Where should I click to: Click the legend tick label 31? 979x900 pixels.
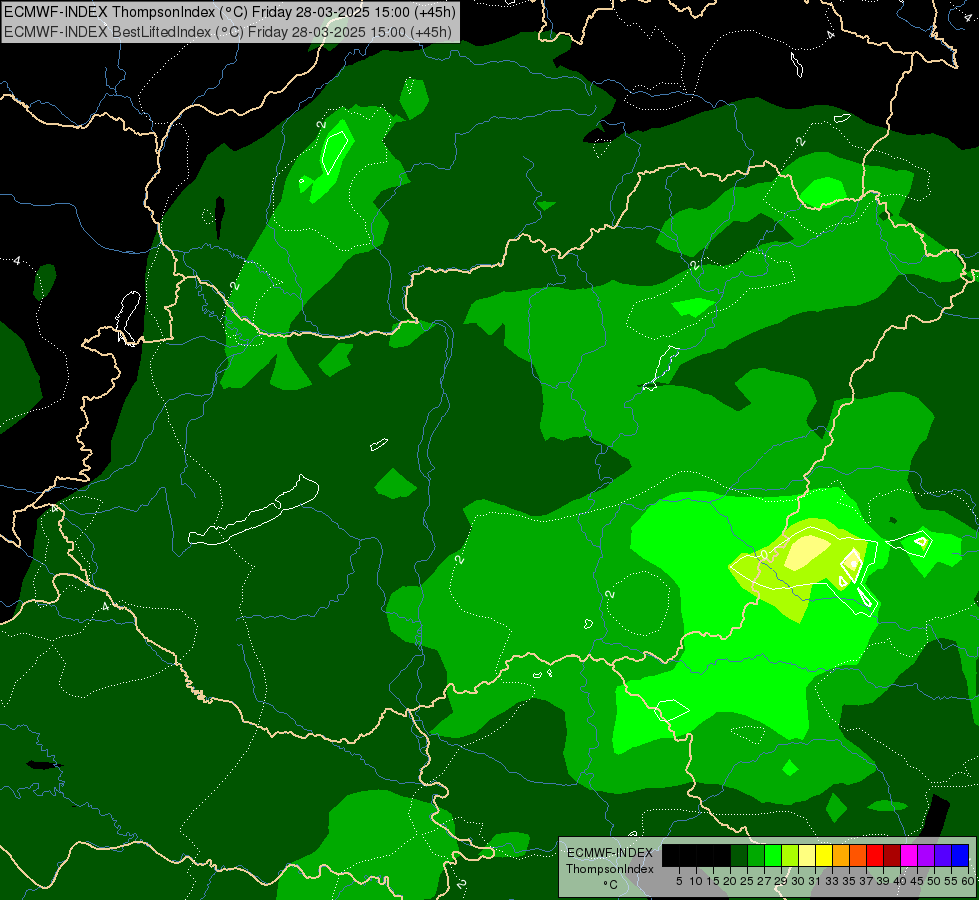coord(815,881)
